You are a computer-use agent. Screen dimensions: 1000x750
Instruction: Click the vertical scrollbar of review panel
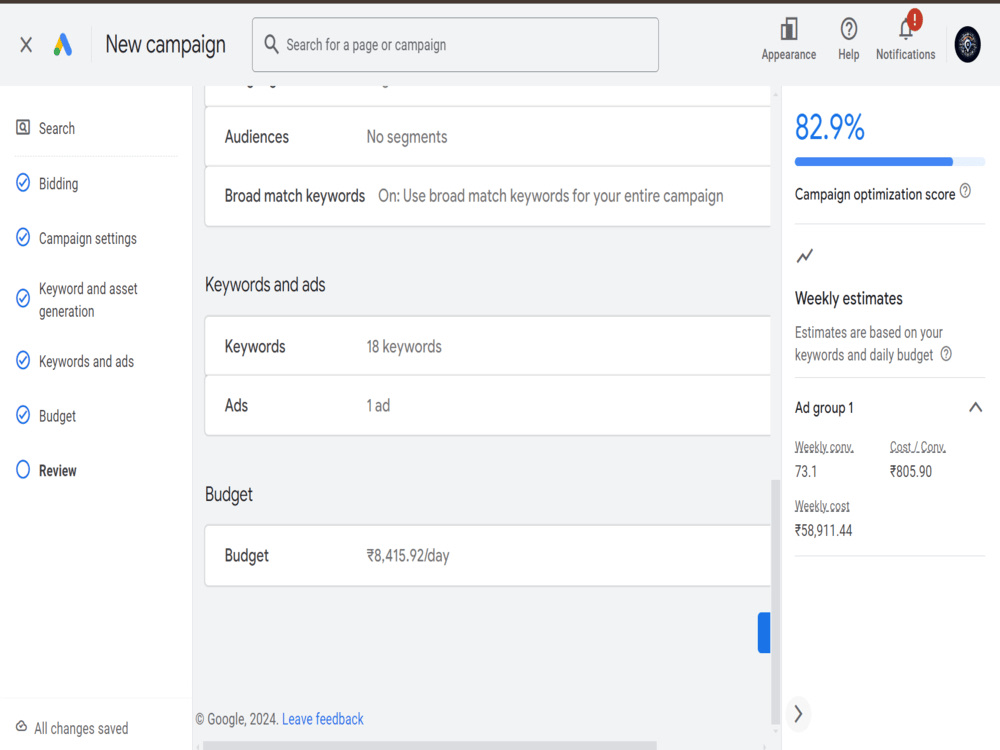click(x=776, y=601)
